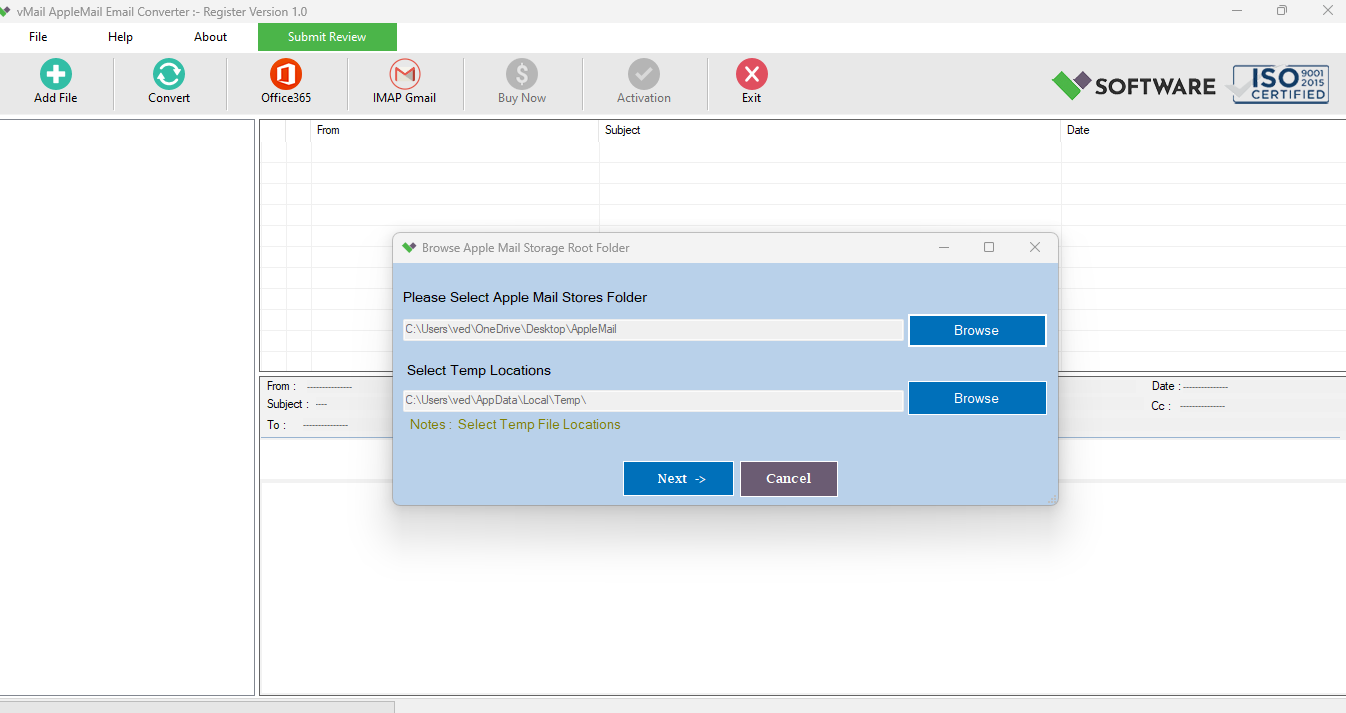Click the Software logo in toolbar
The image size is (1346, 713).
[x=1133, y=86]
